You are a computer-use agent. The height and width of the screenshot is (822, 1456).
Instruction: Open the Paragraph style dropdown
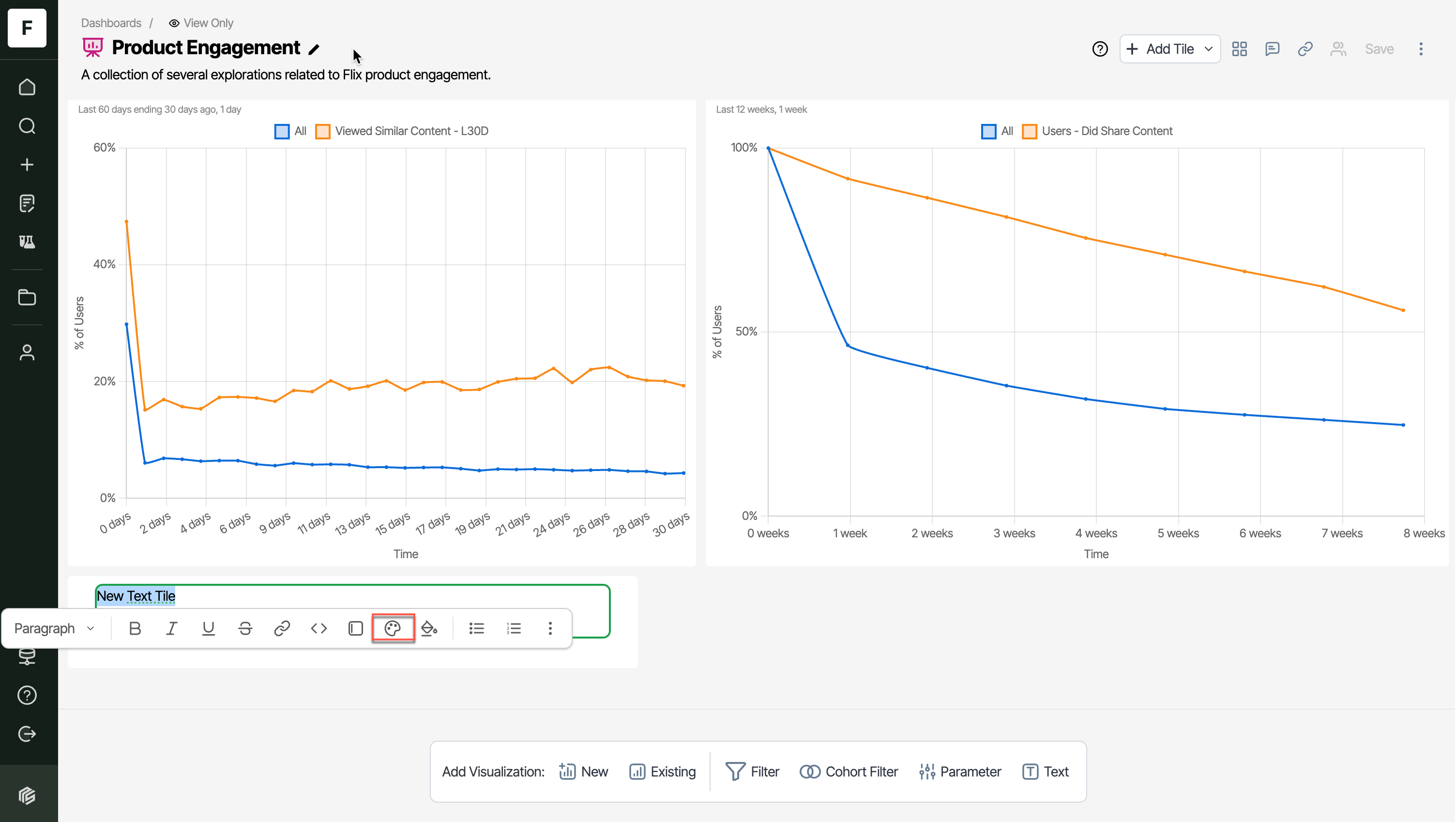(x=54, y=628)
